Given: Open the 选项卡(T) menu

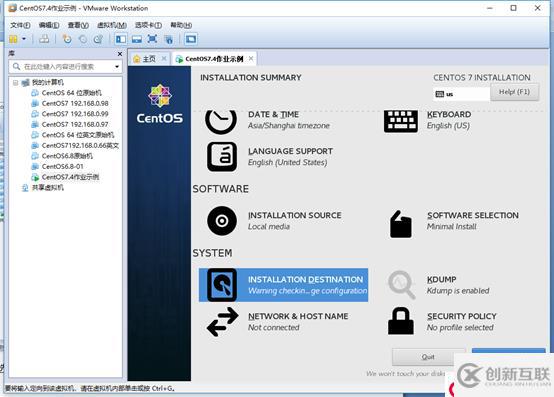Looking at the screenshot, I should [x=148, y=25].
